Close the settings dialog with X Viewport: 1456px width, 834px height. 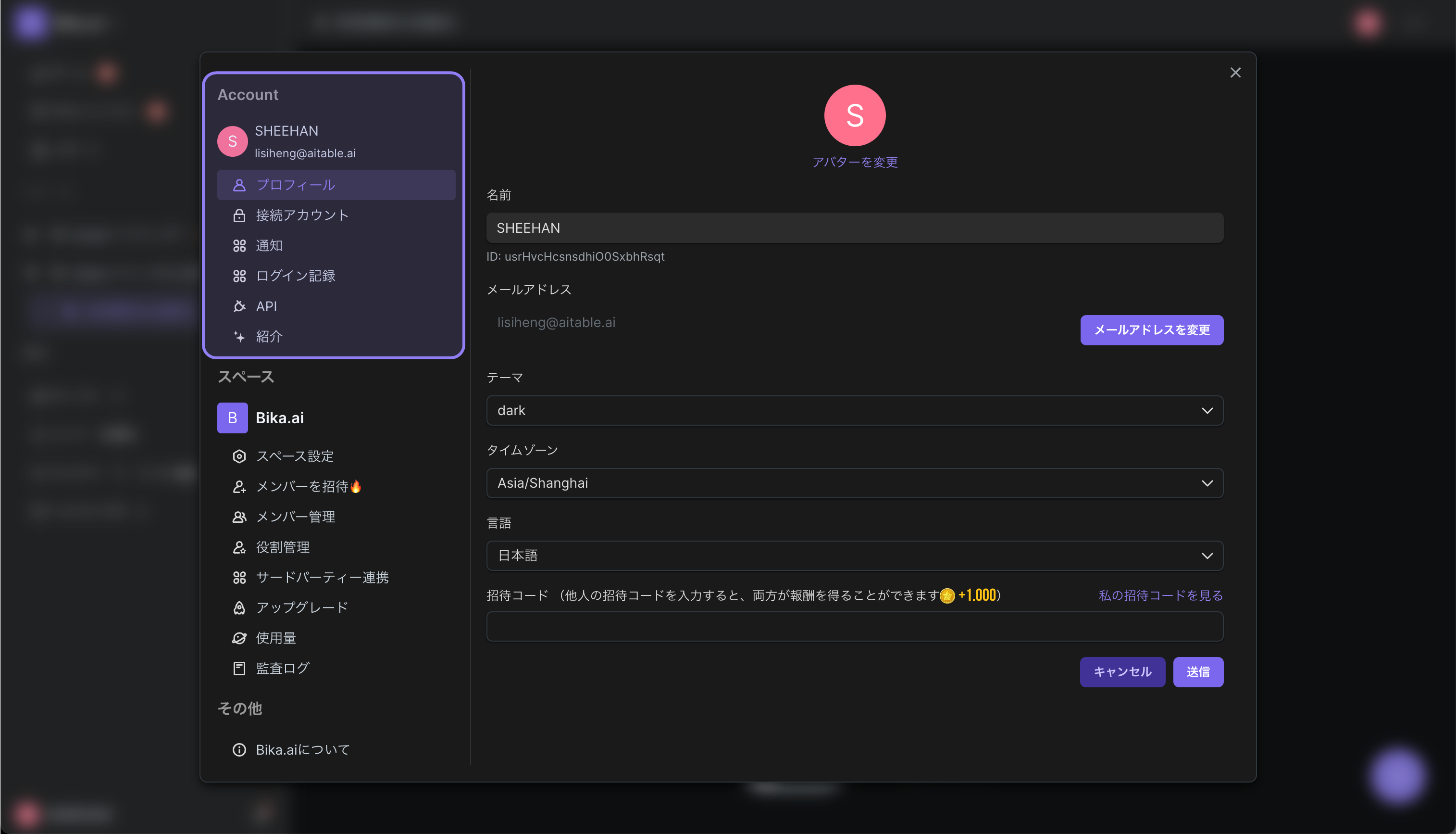coord(1235,73)
